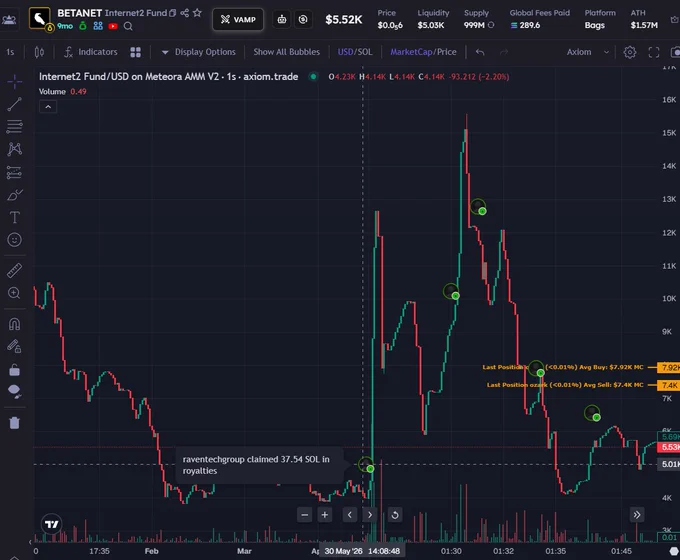Reset the chart view
680x560 pixels.
[x=395, y=515]
